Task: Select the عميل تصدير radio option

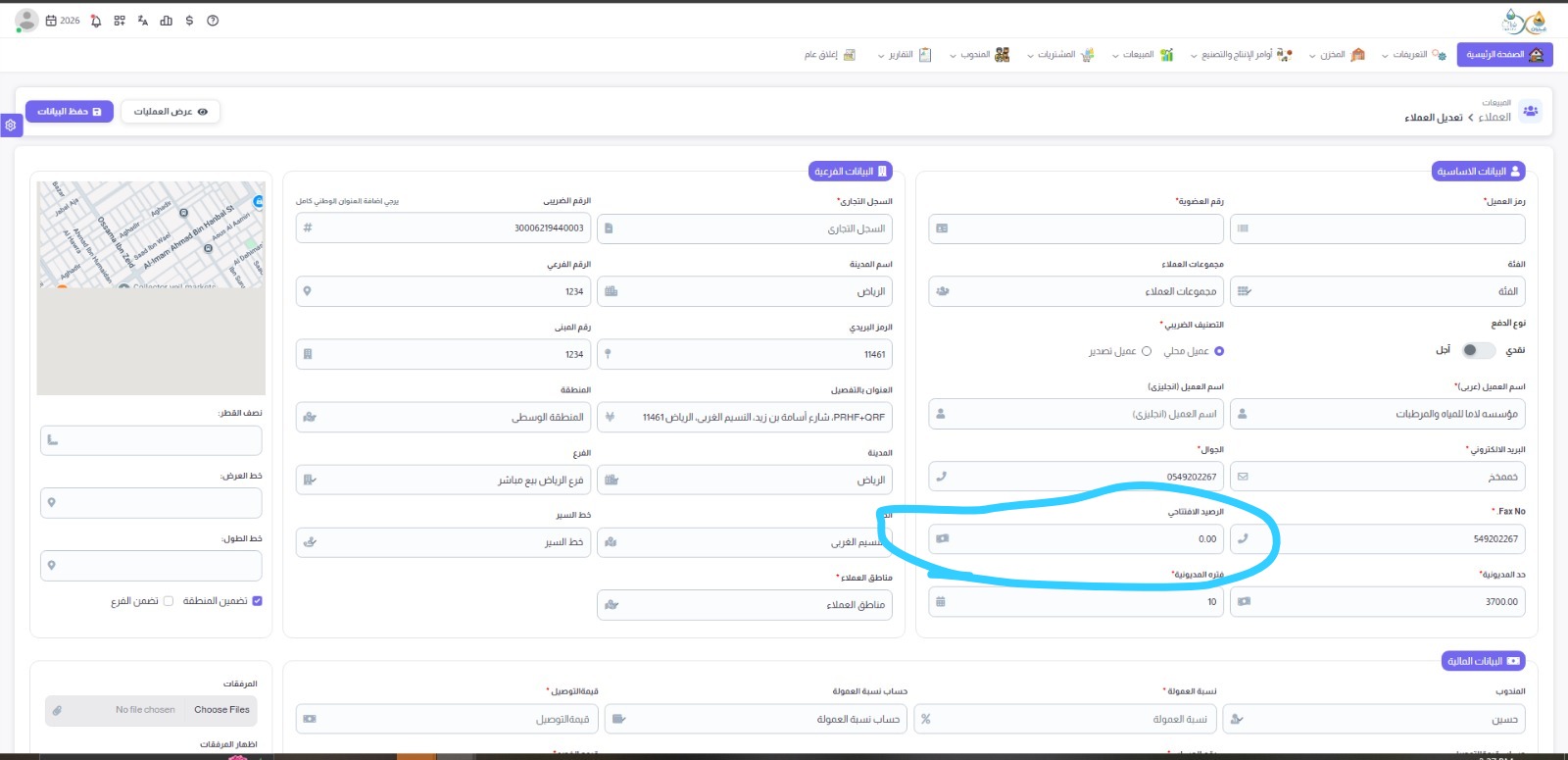Action: [1146, 351]
